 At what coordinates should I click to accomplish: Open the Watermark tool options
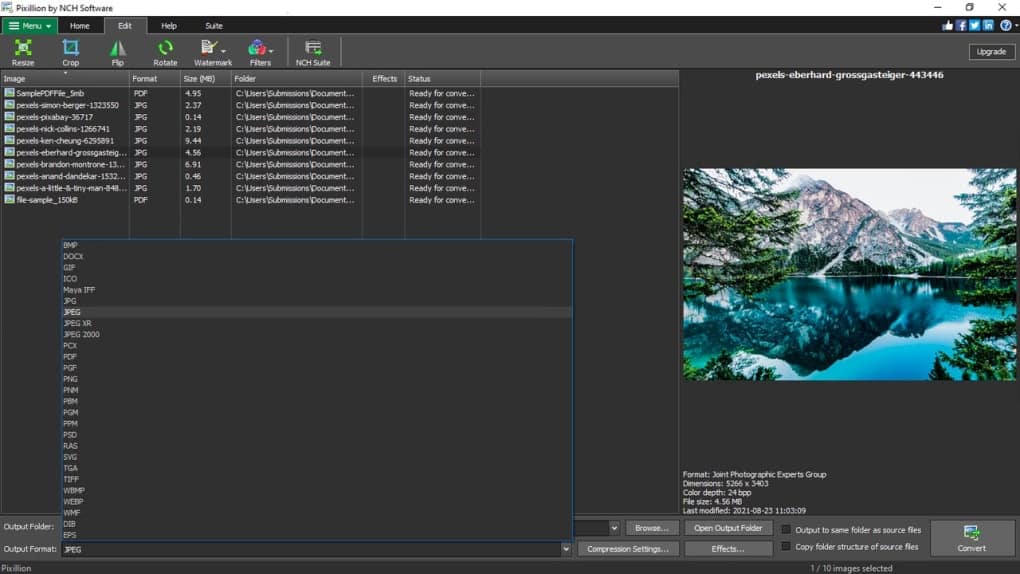(x=212, y=52)
